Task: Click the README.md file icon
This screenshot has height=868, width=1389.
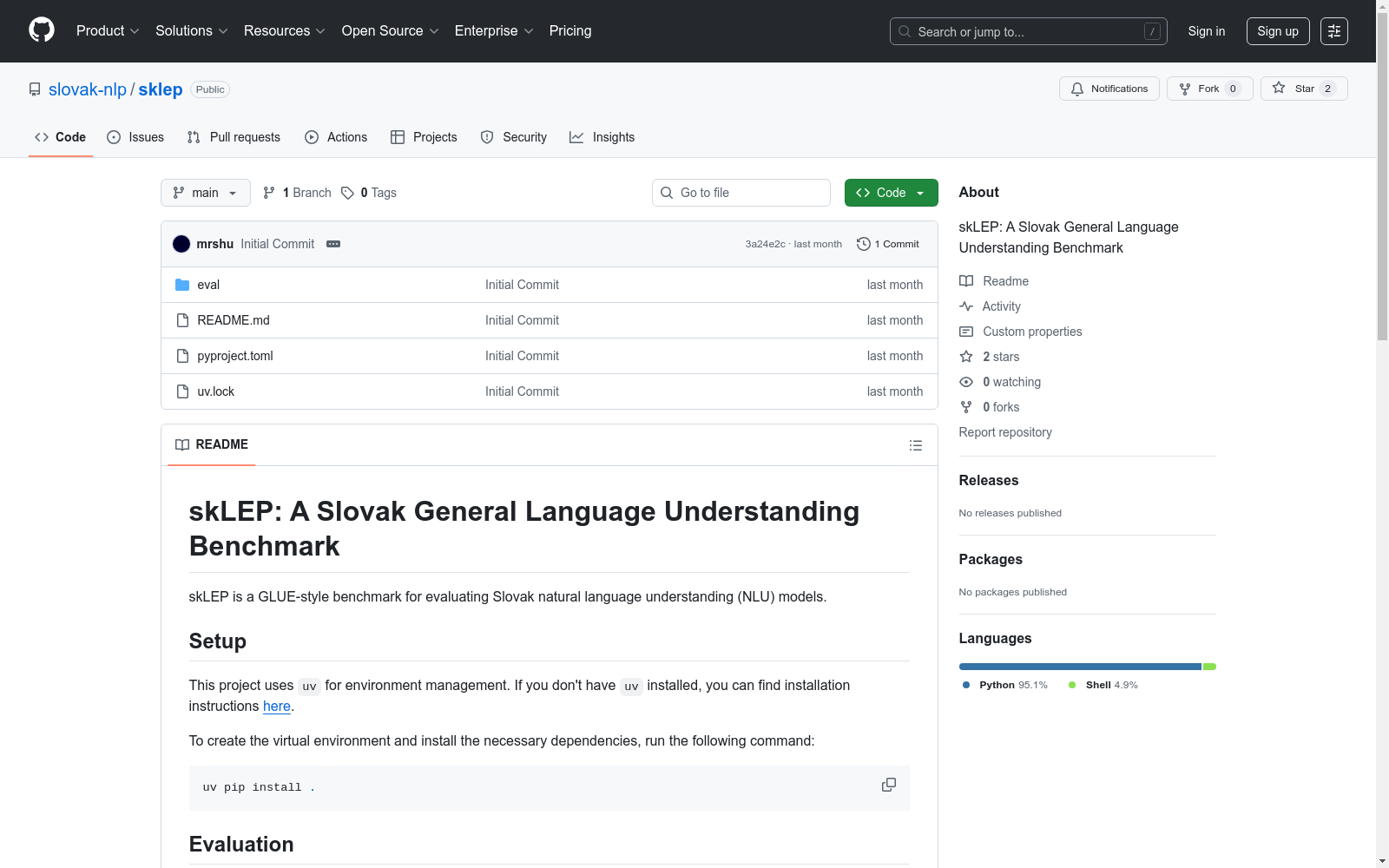Action: pos(182,320)
